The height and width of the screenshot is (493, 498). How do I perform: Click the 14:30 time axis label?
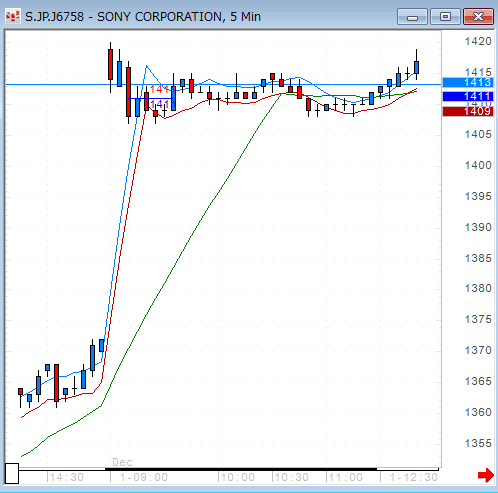pos(66,477)
